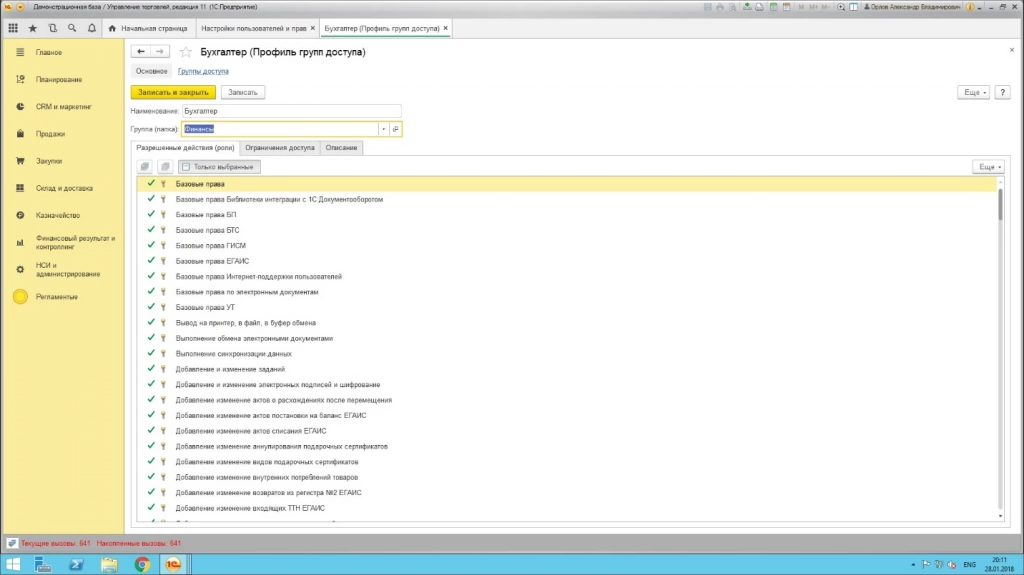The image size is (1024, 575).
Task: Focus the Наименование field
Action: (x=291, y=111)
